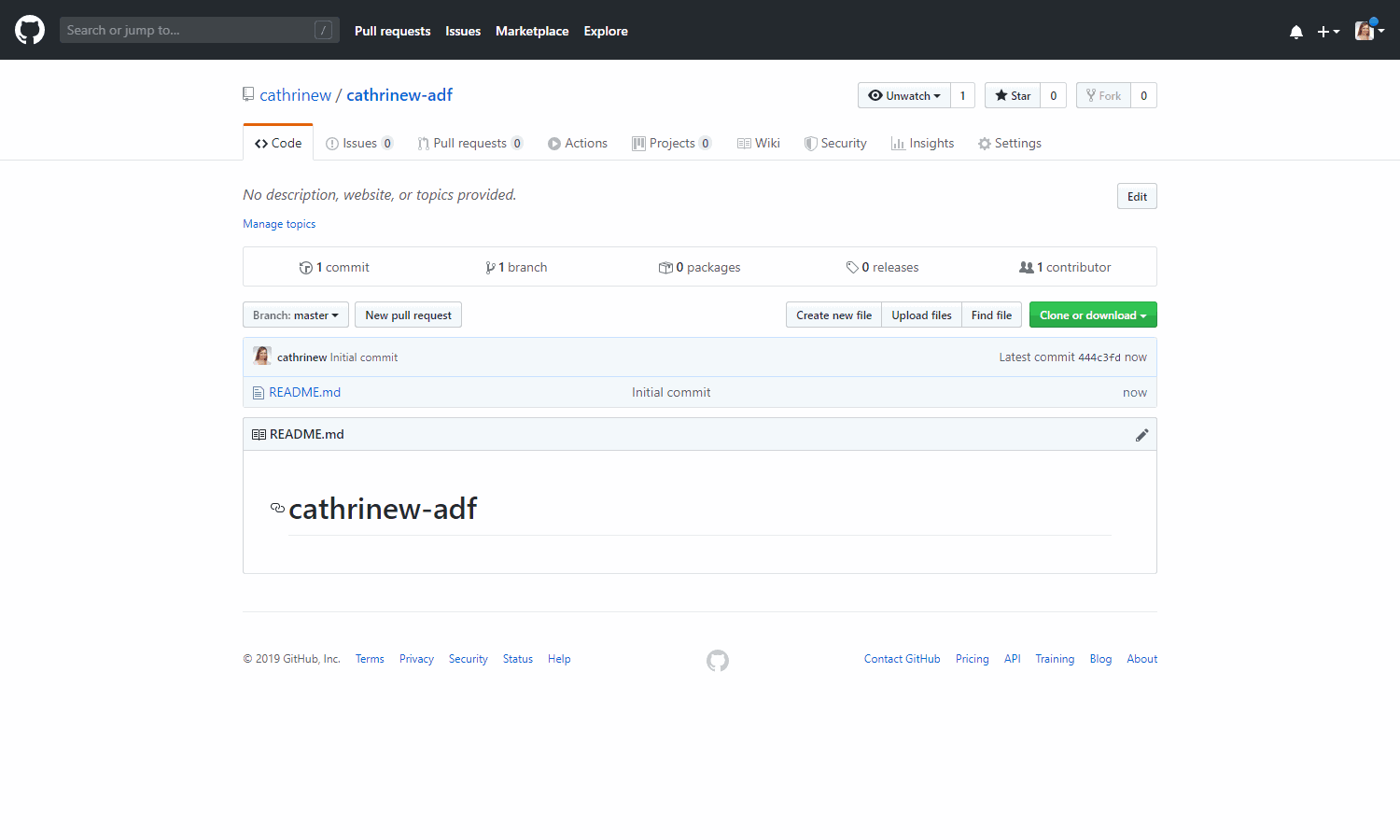Image resolution: width=1400 pixels, height=840 pixels.
Task: Switch to the Insights tab
Action: tap(922, 144)
